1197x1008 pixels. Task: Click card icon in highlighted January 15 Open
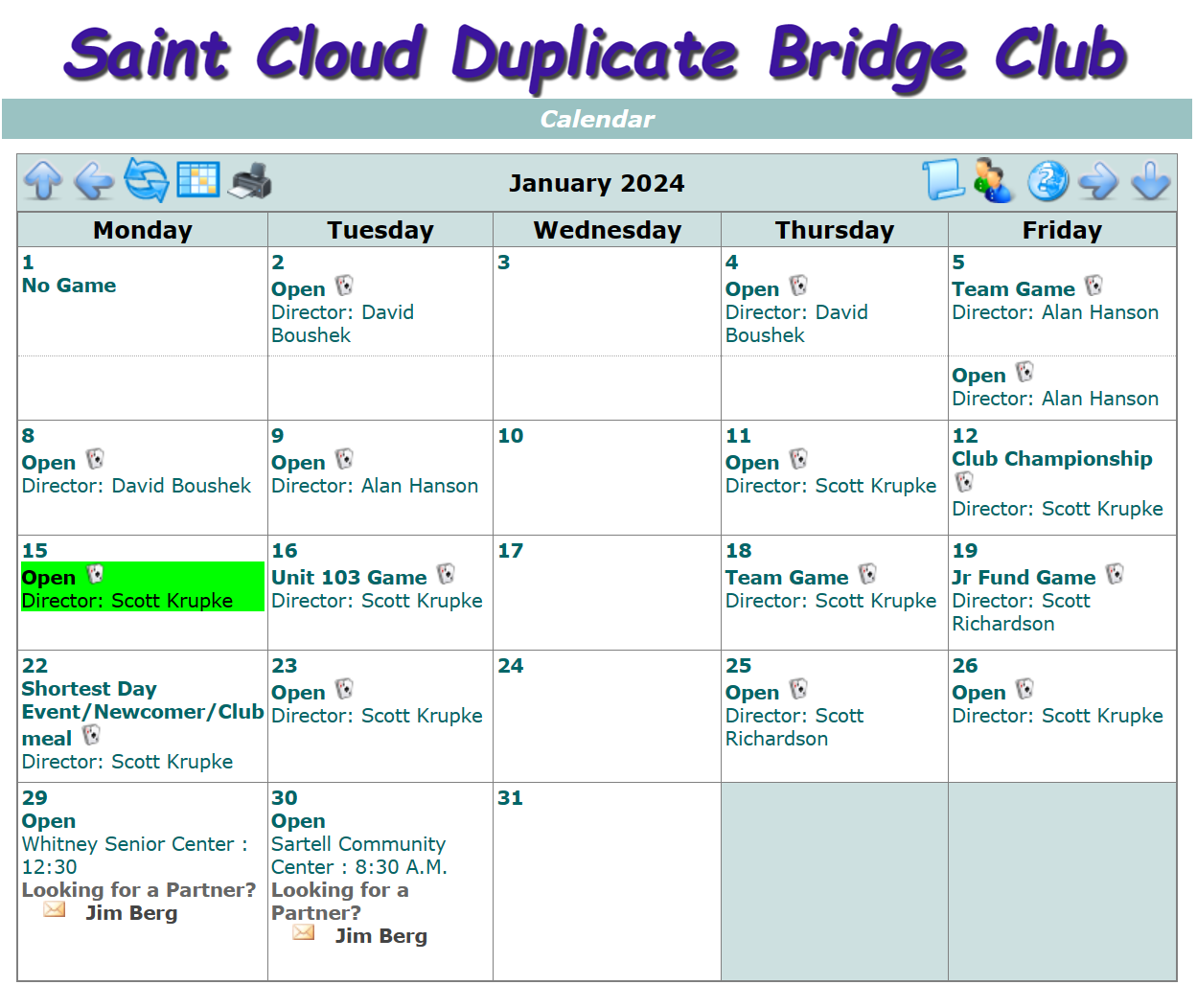[x=95, y=574]
